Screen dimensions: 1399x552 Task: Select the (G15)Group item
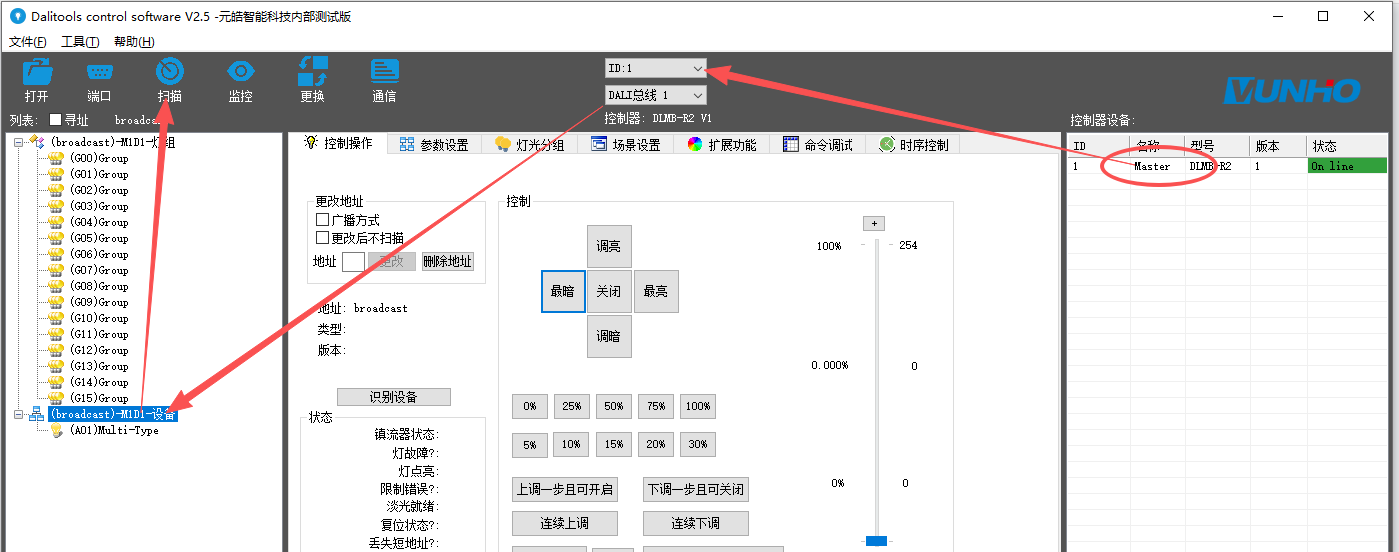[x=99, y=398]
